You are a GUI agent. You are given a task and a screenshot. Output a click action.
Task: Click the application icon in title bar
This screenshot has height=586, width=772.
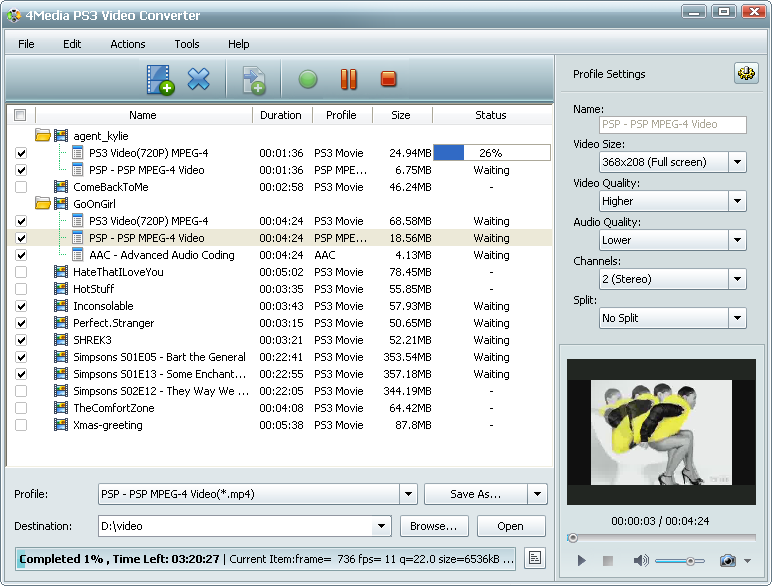pos(14,15)
